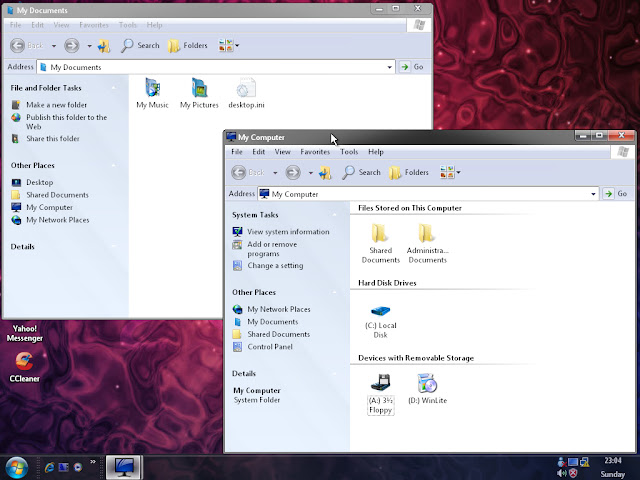Viewport: 640px width, 480px height.
Task: Open the (D:) WinLite disc drive icon
Action: (x=427, y=383)
